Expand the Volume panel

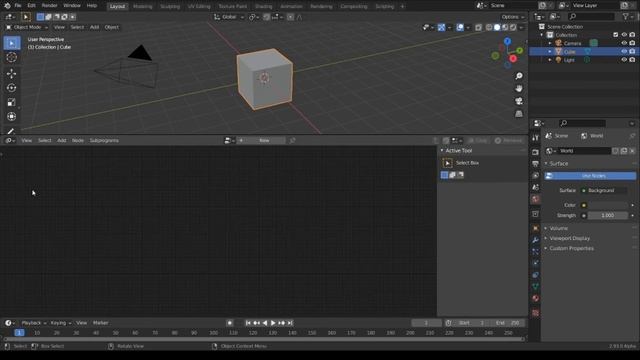click(558, 228)
